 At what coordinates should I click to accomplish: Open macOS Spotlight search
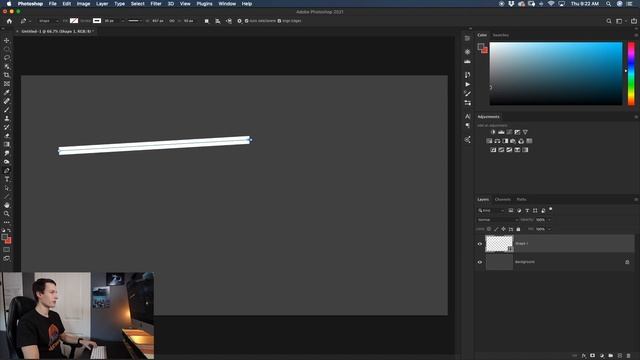pos(608,4)
